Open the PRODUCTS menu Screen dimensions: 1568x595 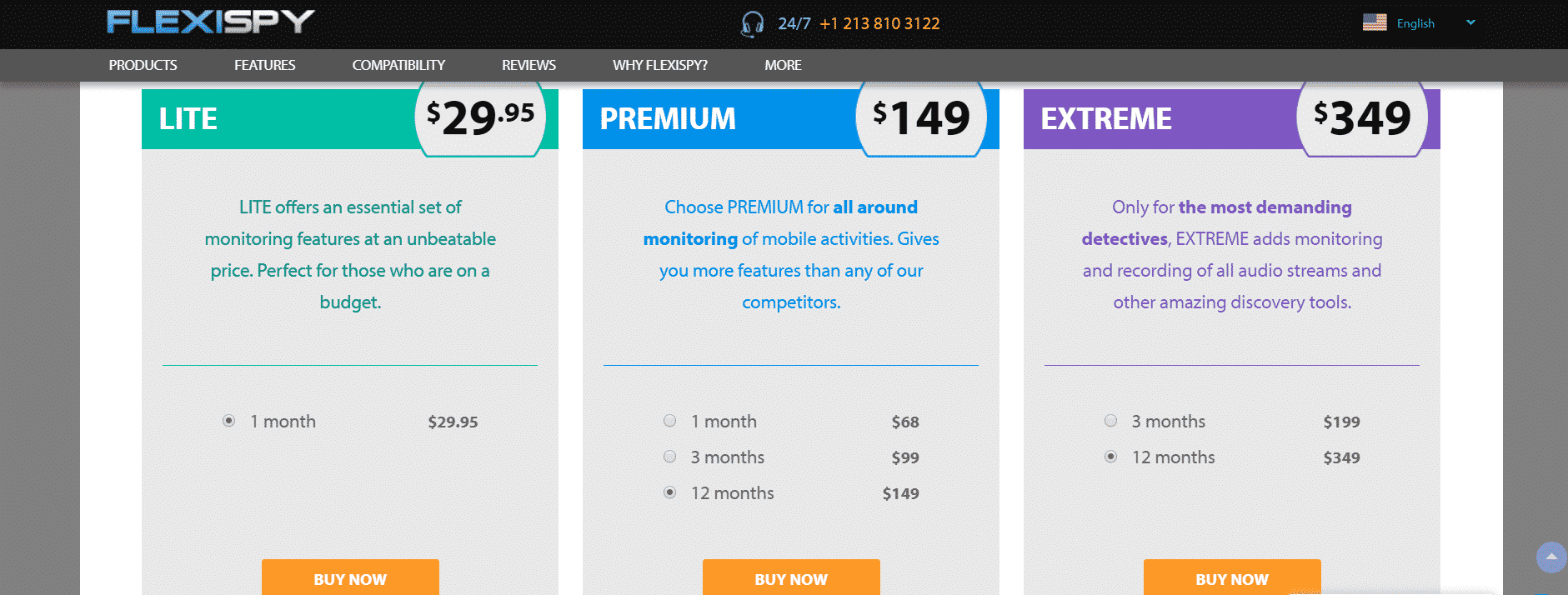[x=143, y=65]
